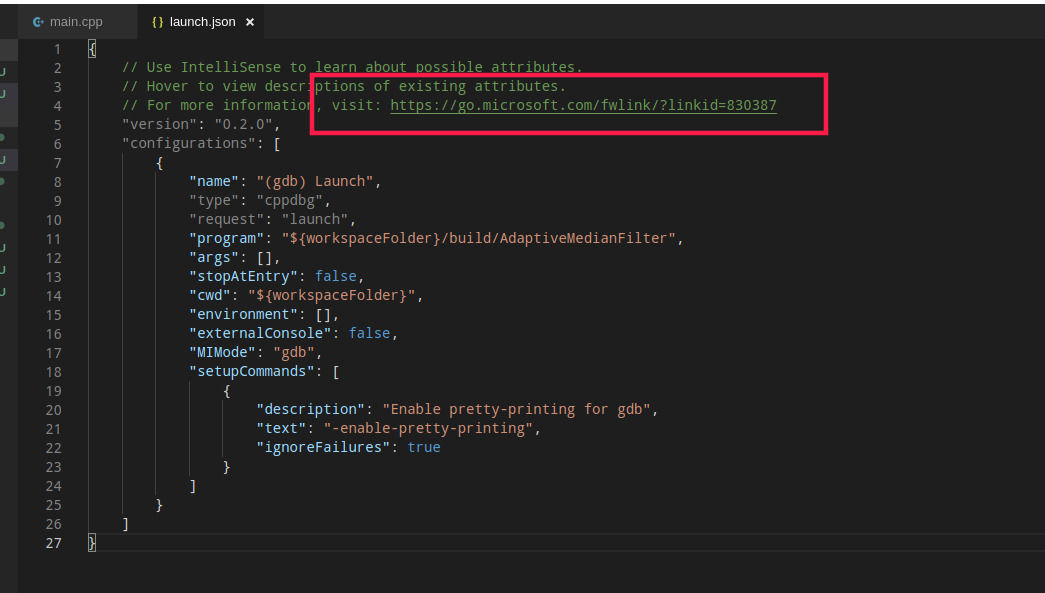
Task: Select the false value of externalConsole
Action: pos(369,333)
